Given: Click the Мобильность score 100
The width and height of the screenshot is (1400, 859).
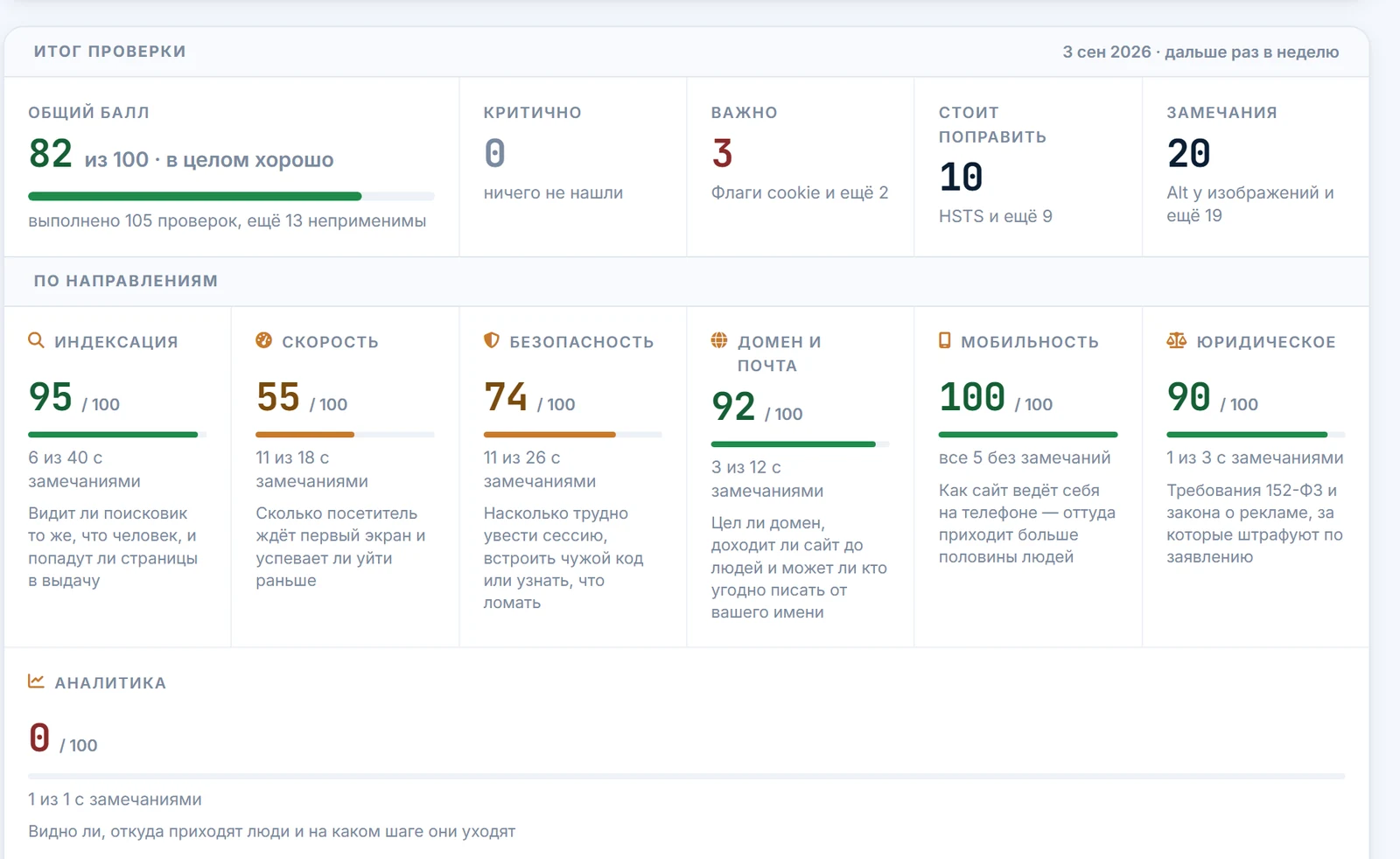Looking at the screenshot, I should (x=972, y=397).
